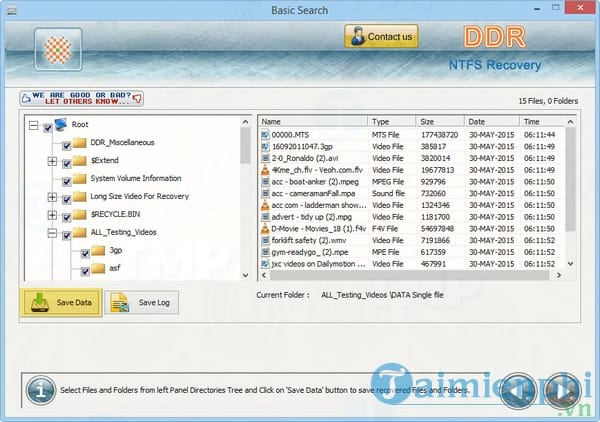Click the file list scroll right arrow
Viewport: 600px width, 422px height.
pos(559,275)
